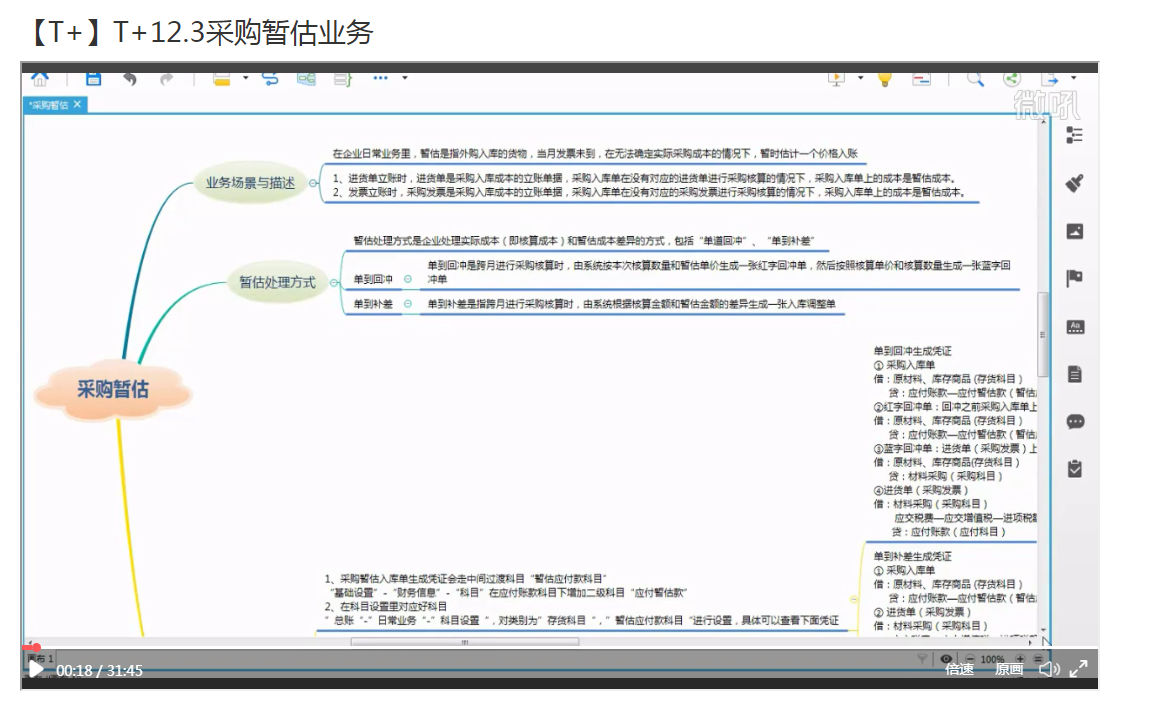Select the 单到回冲 subtopic
The image size is (1160, 711).
point(373,279)
